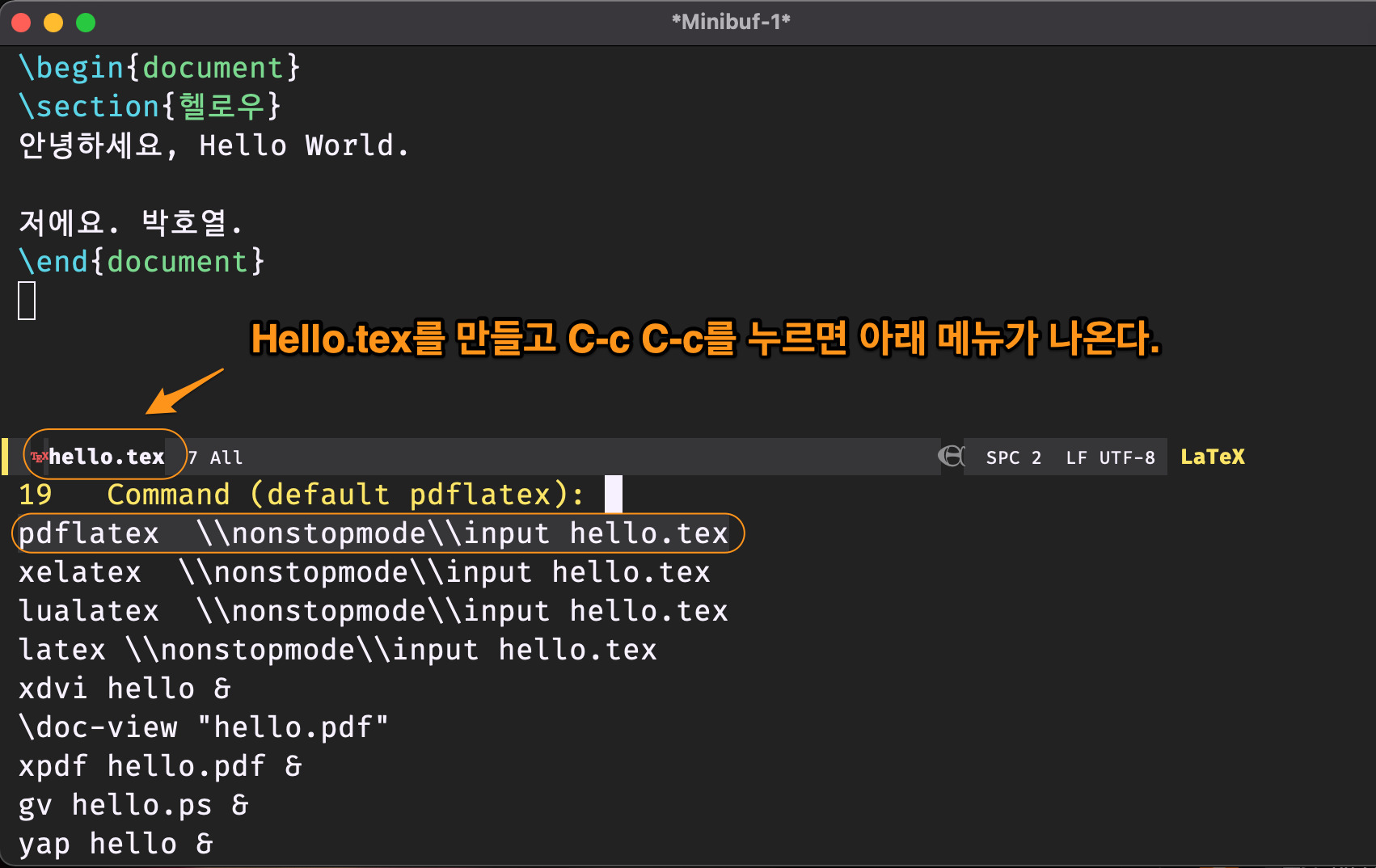
Task: Close the Emacs window with red button
Action: coord(22,23)
